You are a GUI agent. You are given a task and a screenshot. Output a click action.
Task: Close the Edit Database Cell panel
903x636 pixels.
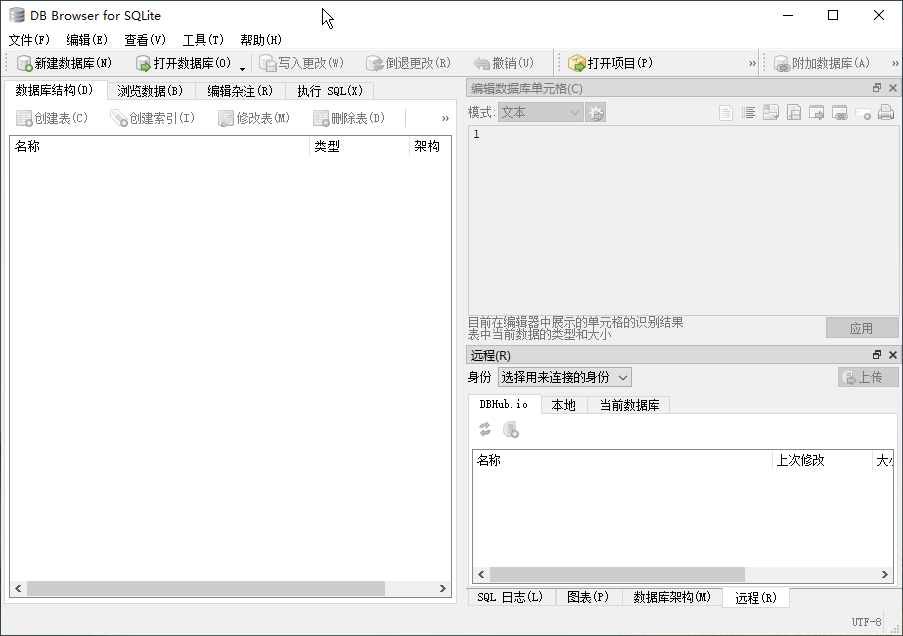point(893,88)
